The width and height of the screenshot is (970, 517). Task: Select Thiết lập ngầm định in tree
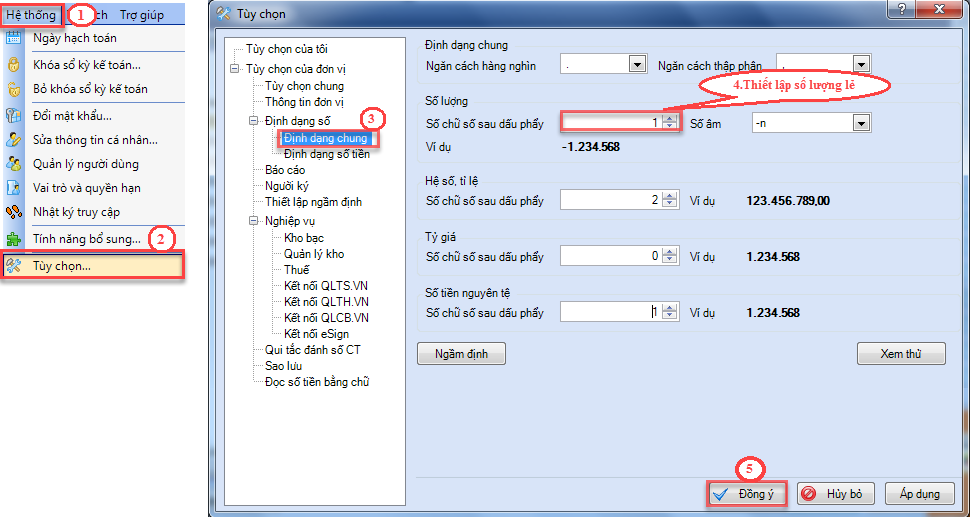(x=313, y=202)
